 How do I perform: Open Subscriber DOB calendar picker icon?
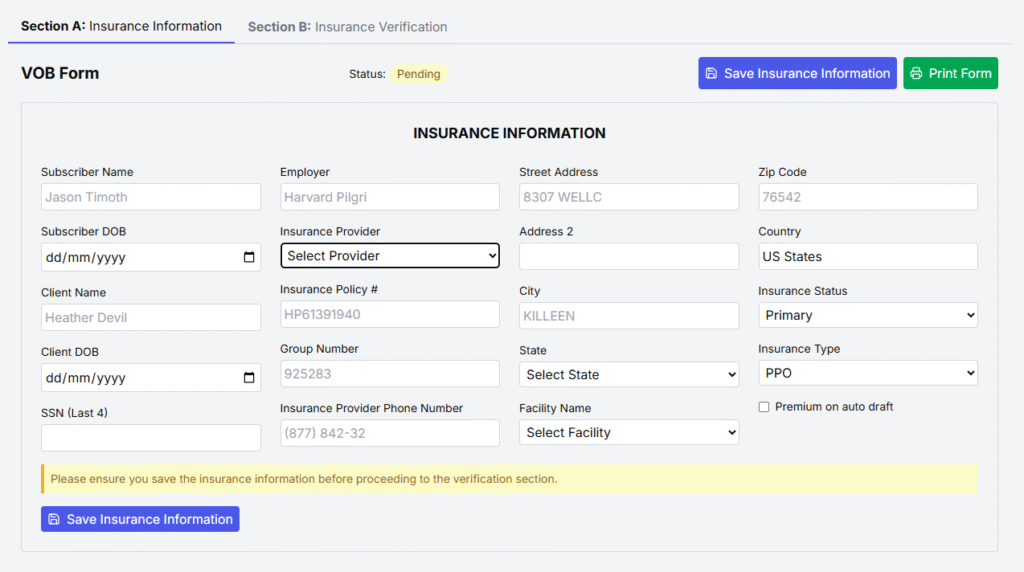(249, 257)
